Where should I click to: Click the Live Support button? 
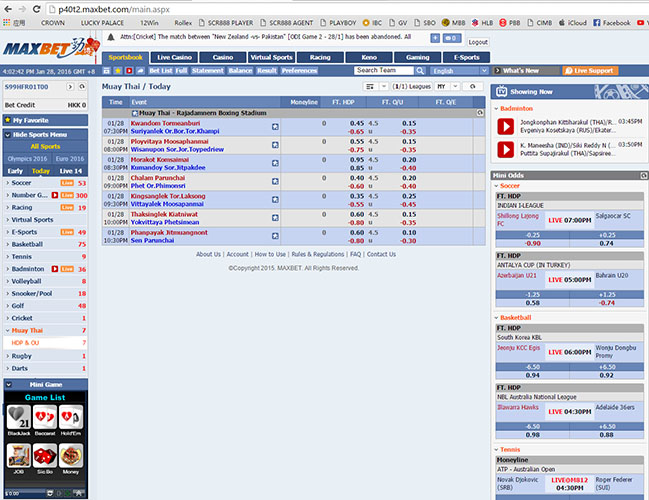coord(590,71)
